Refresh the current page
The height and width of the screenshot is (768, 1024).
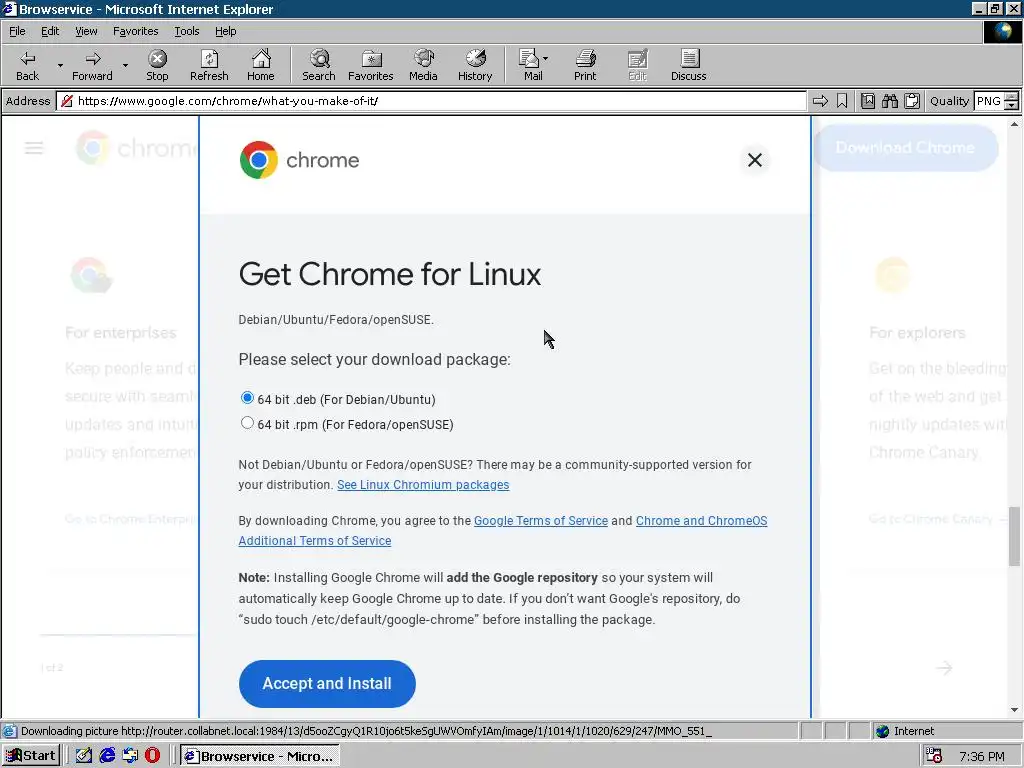[x=209, y=65]
